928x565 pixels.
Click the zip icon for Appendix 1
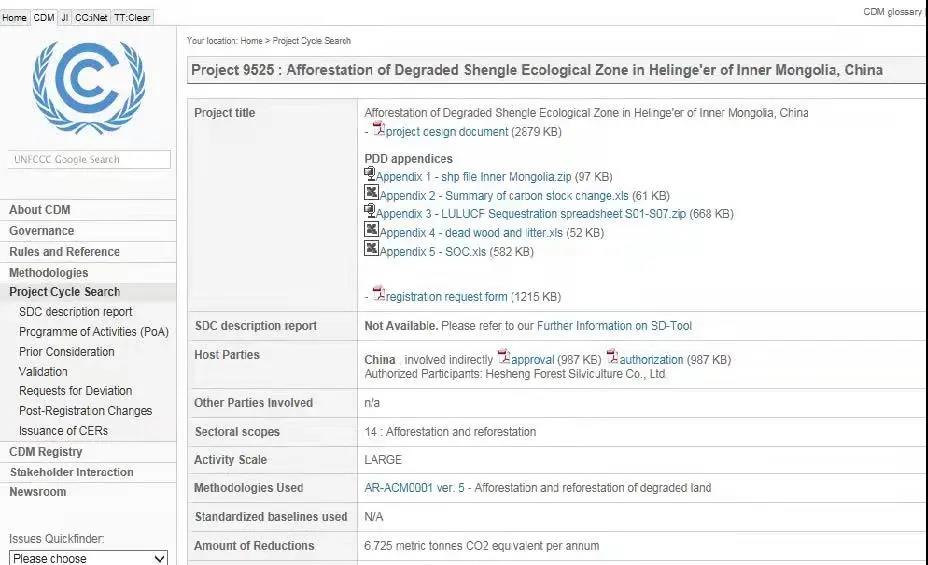click(370, 174)
